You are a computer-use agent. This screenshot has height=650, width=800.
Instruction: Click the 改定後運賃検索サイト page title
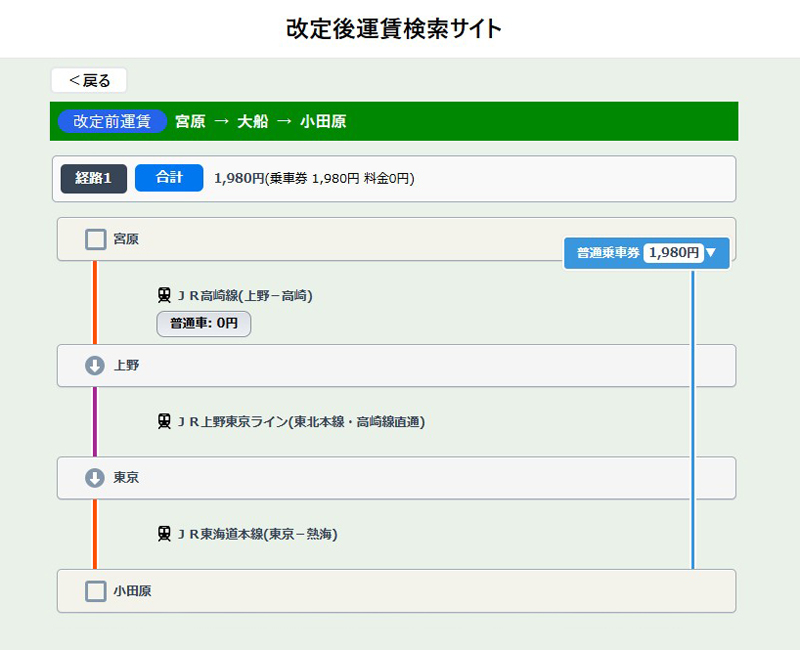click(394, 28)
